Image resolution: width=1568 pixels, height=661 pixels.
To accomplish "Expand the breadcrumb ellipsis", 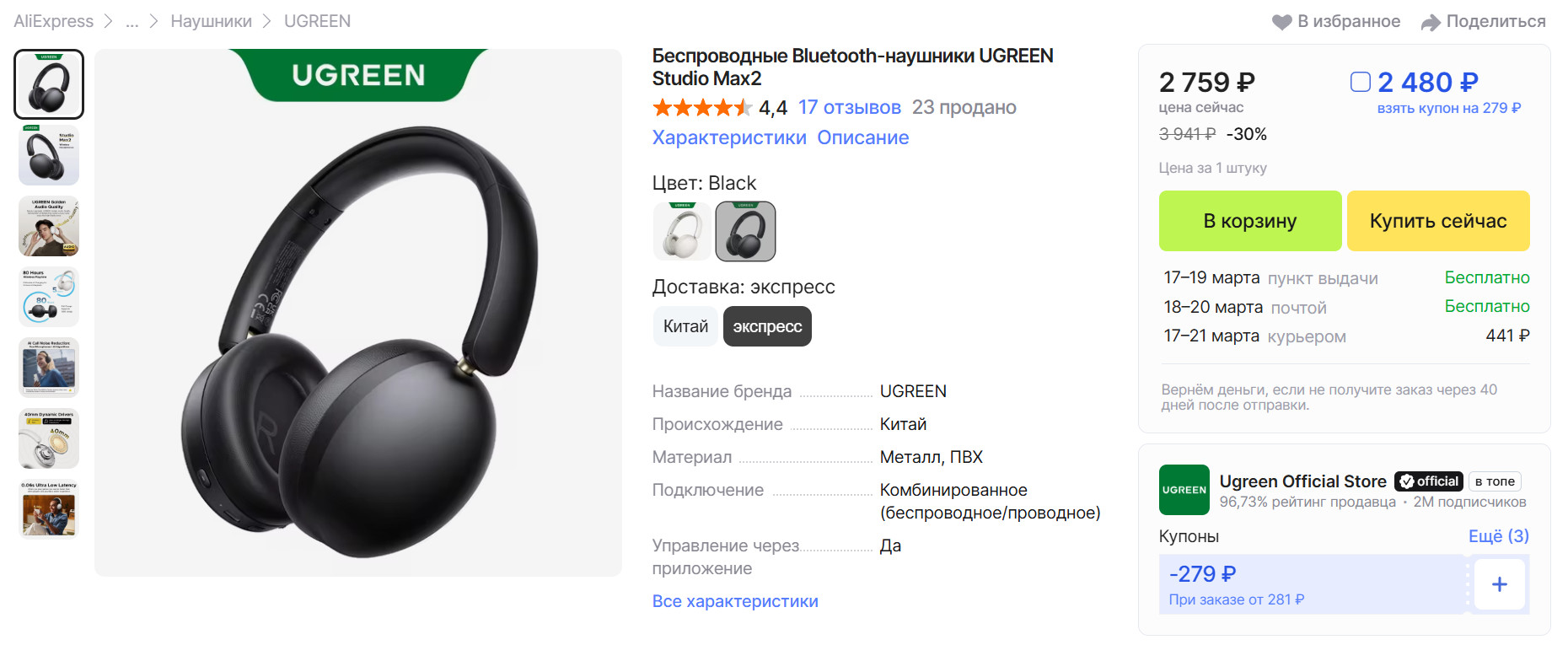I will (132, 22).
